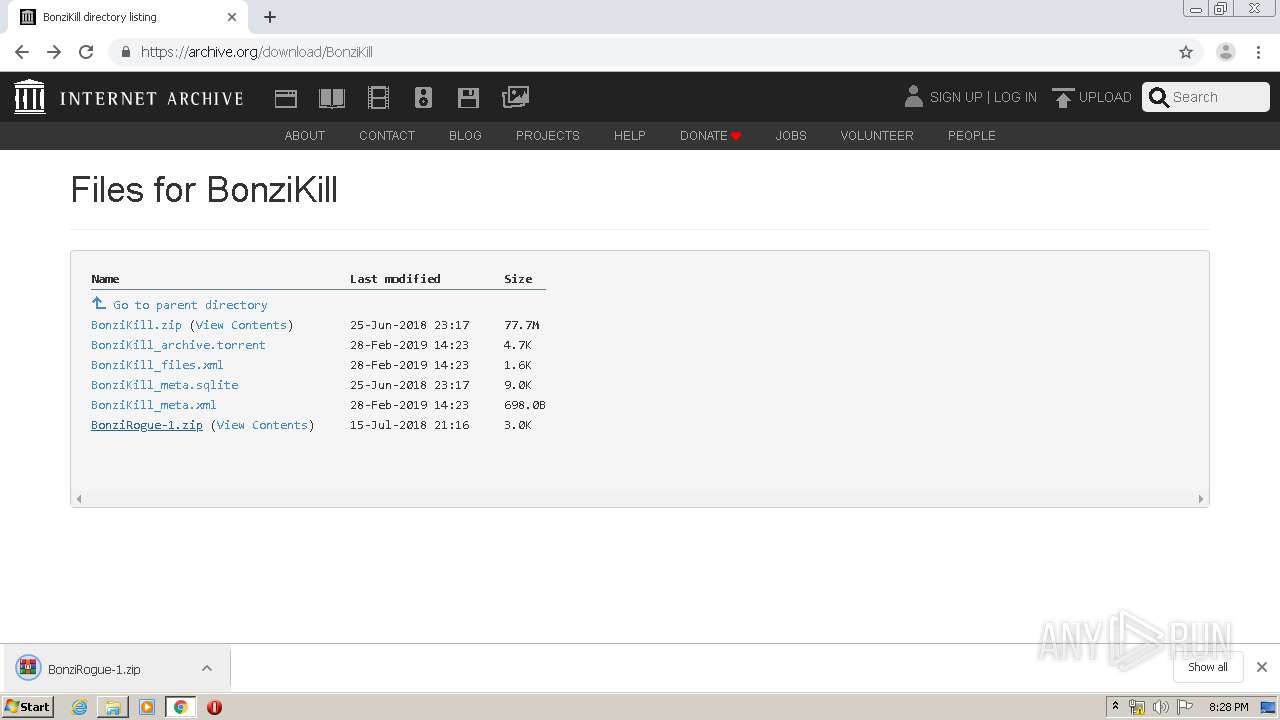Open the DONATE menu item
Image resolution: width=1280 pixels, height=720 pixels.
tap(710, 135)
